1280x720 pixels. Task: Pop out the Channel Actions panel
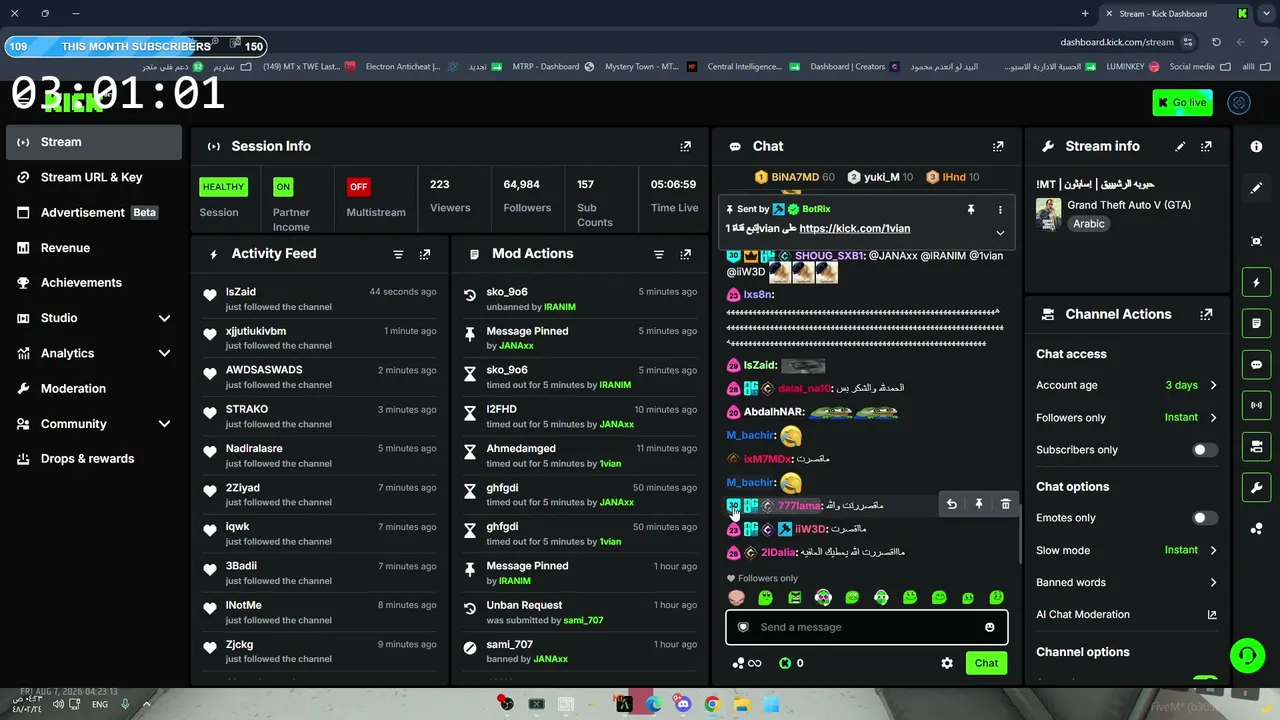pos(1206,314)
